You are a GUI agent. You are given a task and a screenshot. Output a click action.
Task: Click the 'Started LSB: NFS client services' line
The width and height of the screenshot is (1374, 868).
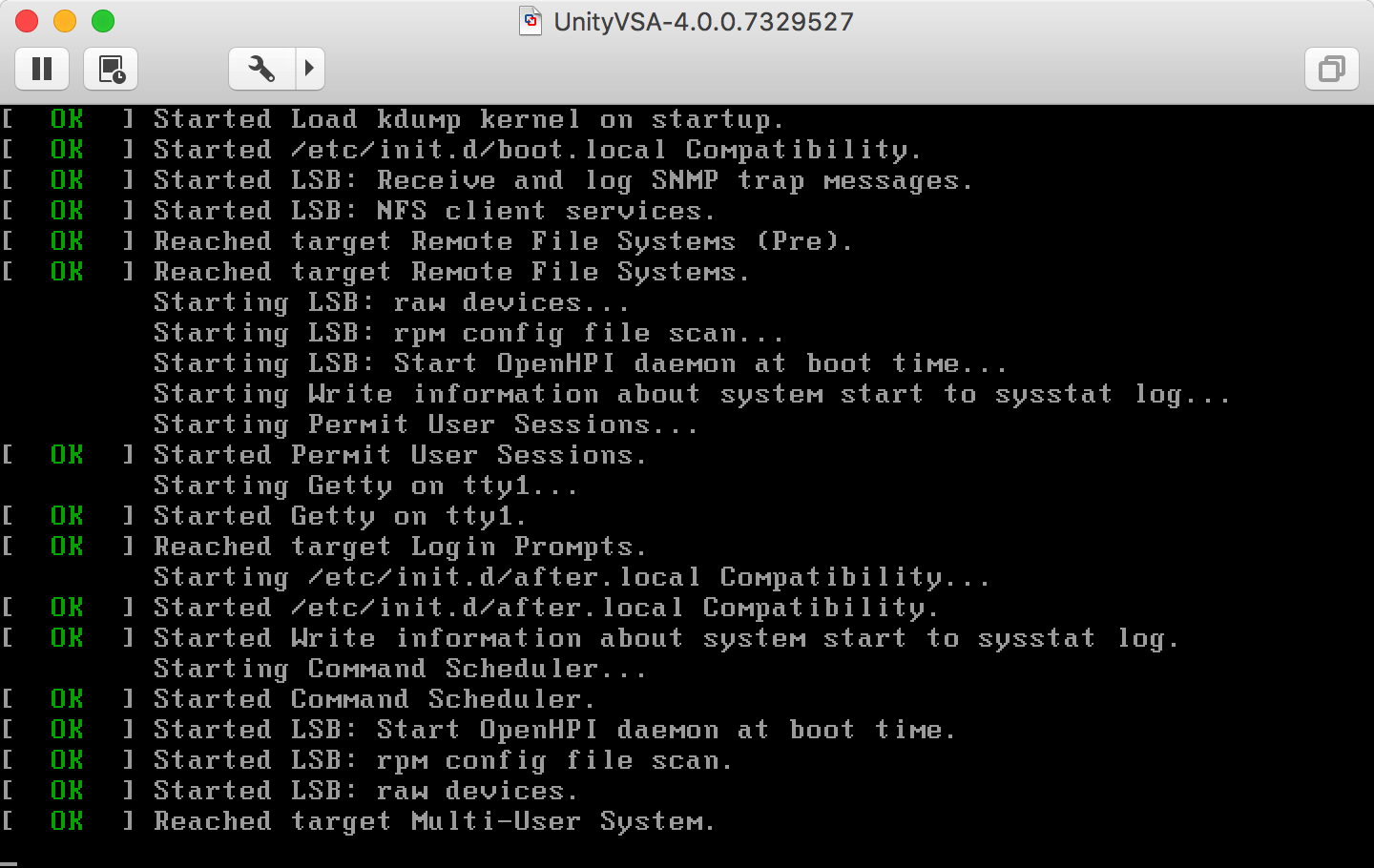[434, 211]
